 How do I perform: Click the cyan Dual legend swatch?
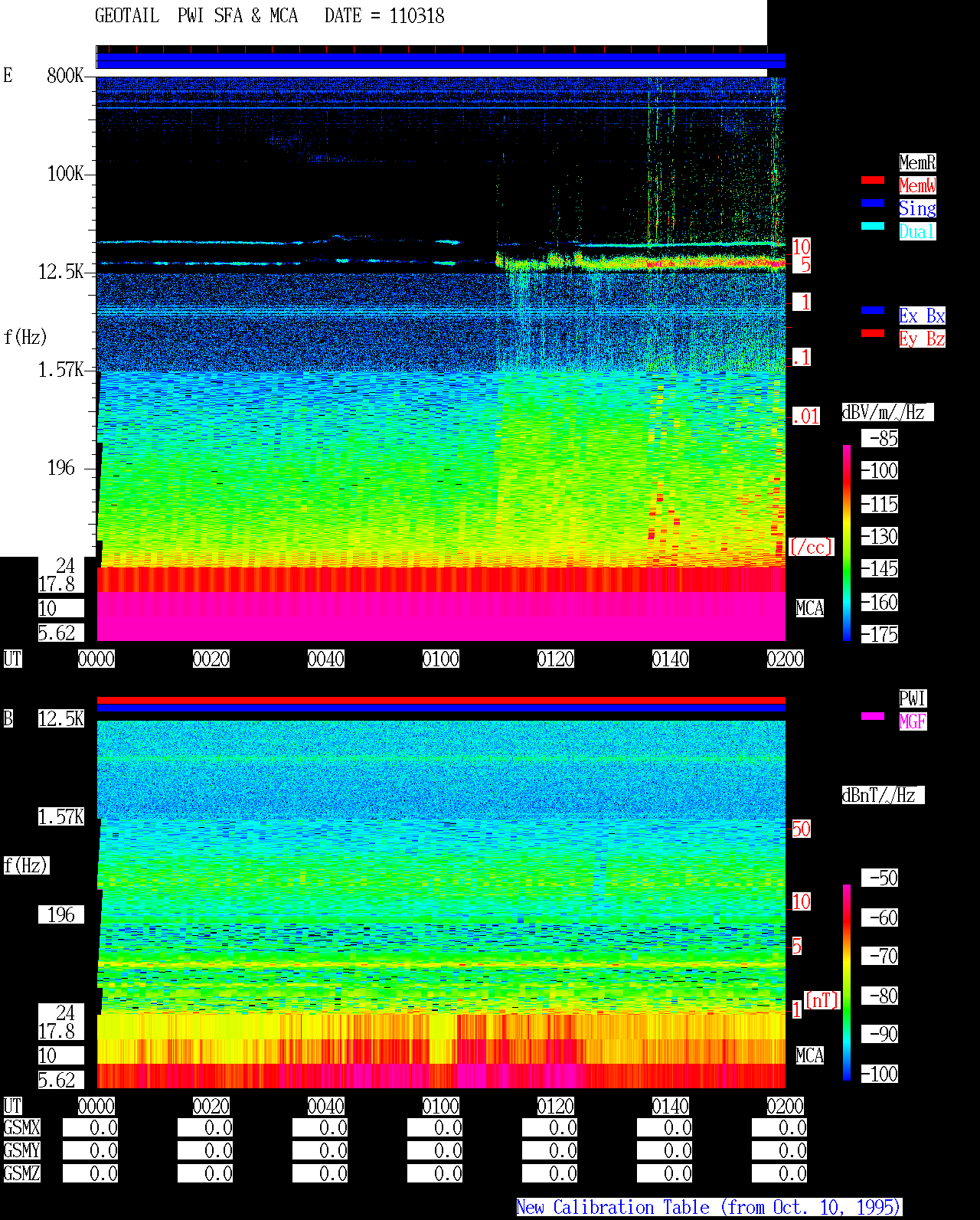[x=873, y=226]
